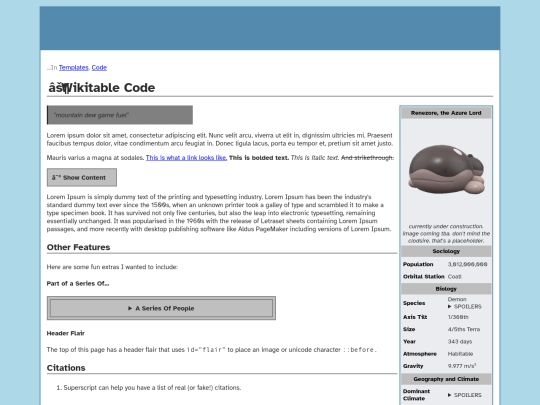Click the Show Content button
The height and width of the screenshot is (405, 540).
(x=82, y=177)
